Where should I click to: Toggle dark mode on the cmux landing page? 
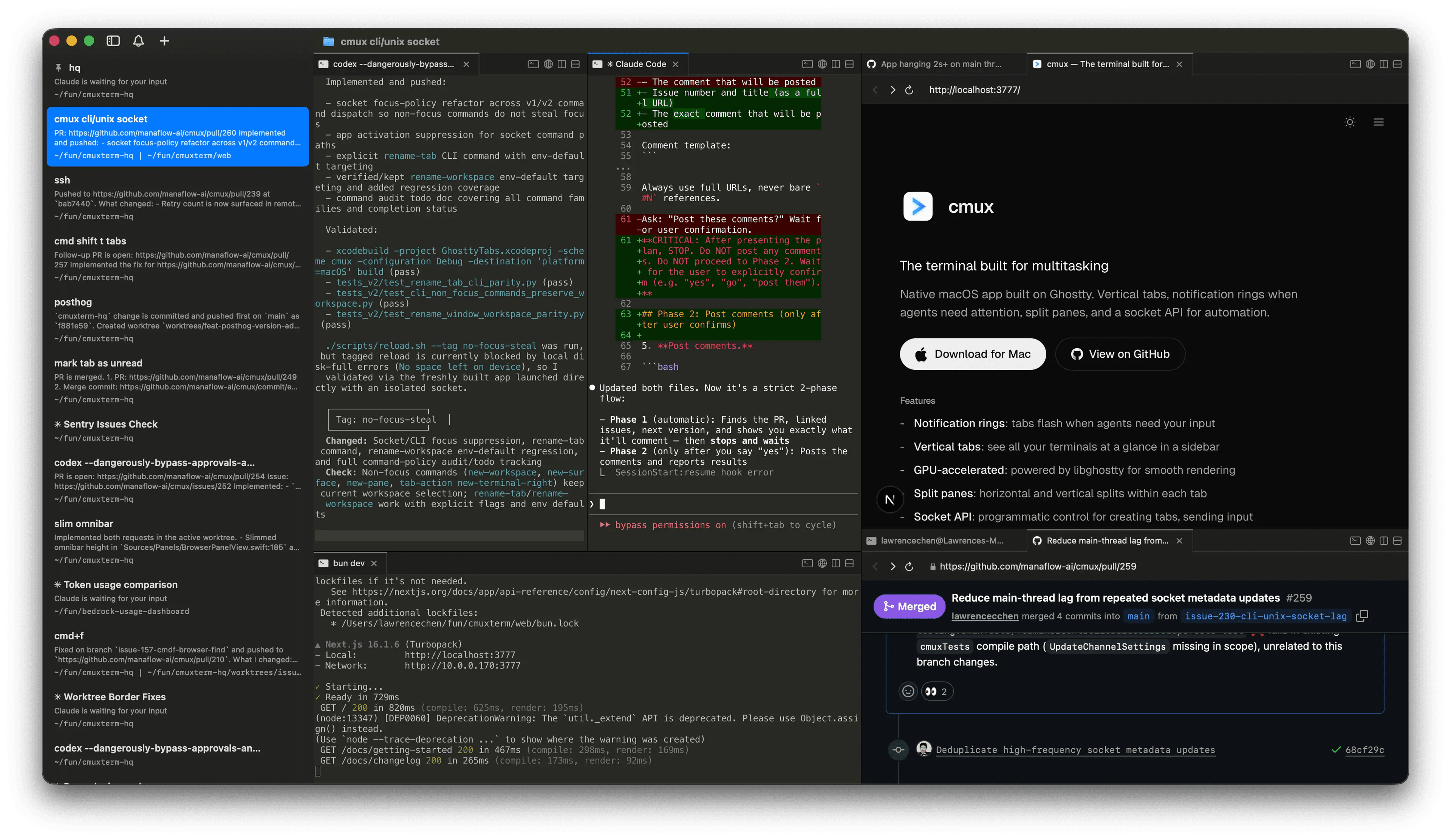(x=1350, y=122)
